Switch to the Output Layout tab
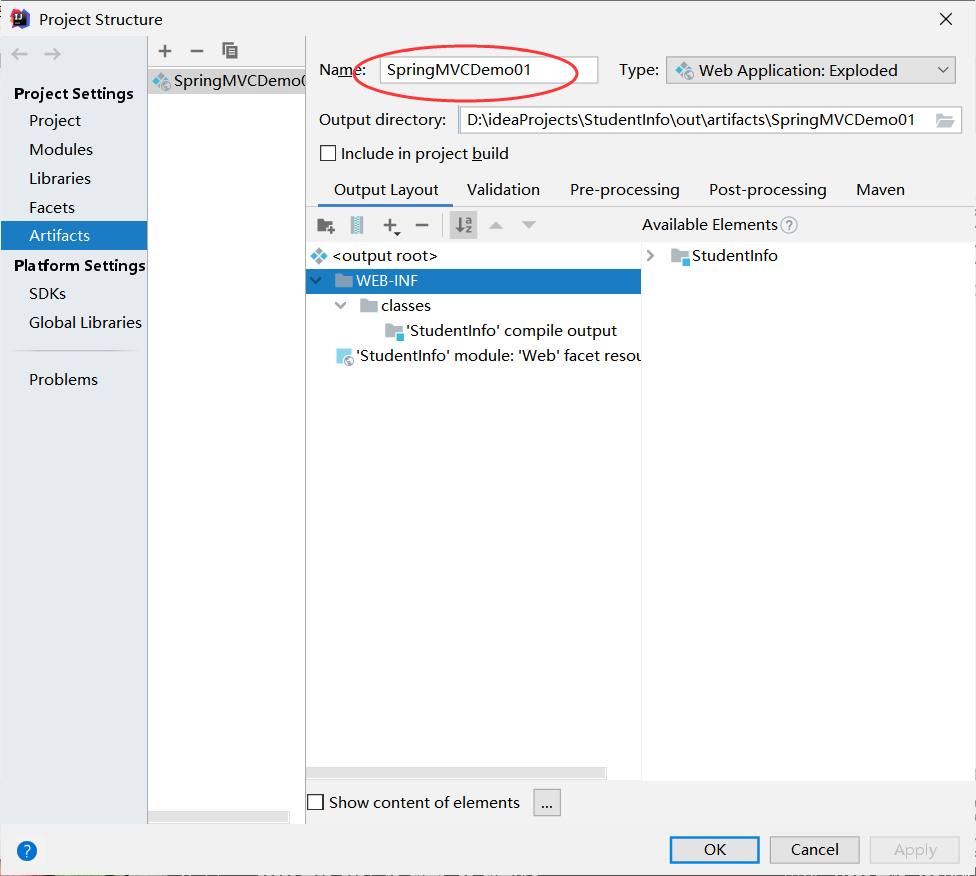The image size is (976, 876). (386, 190)
